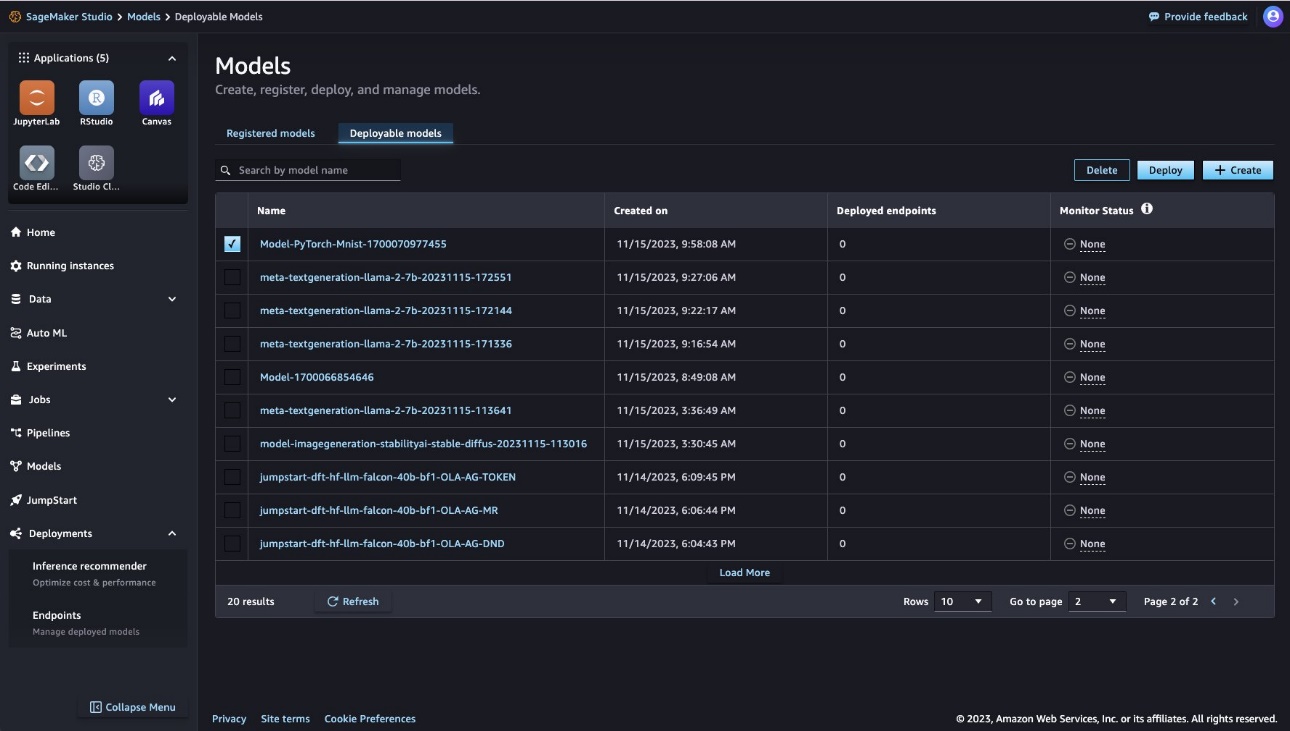Viewport: 1290px width, 731px height.
Task: Open Experiments flask icon in sidebar
Action: point(16,366)
